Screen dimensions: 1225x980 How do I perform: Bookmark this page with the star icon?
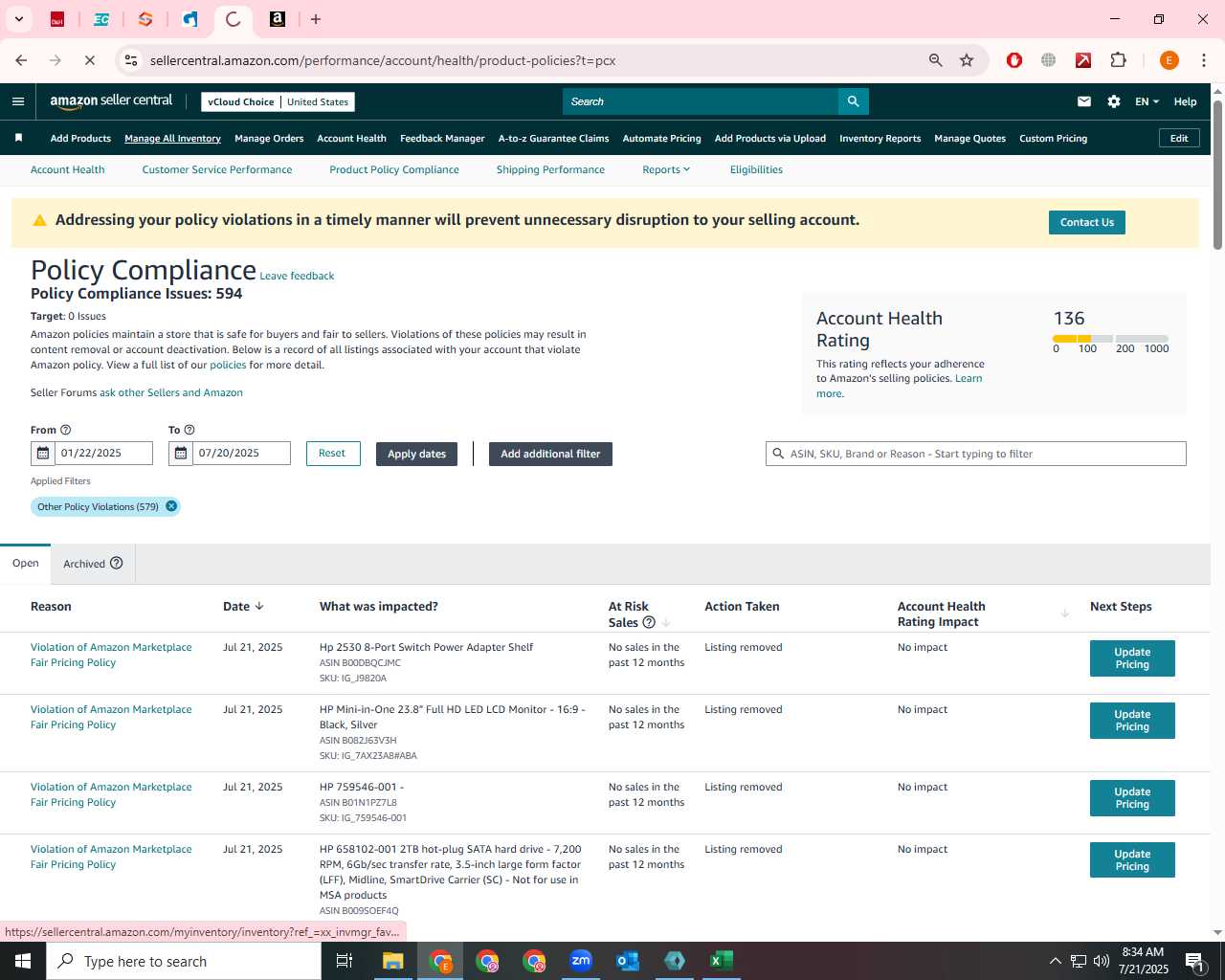pyautogui.click(x=967, y=60)
